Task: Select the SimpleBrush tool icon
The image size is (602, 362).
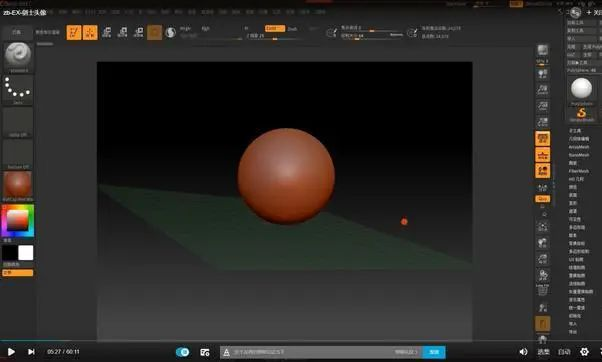Action: click(581, 114)
